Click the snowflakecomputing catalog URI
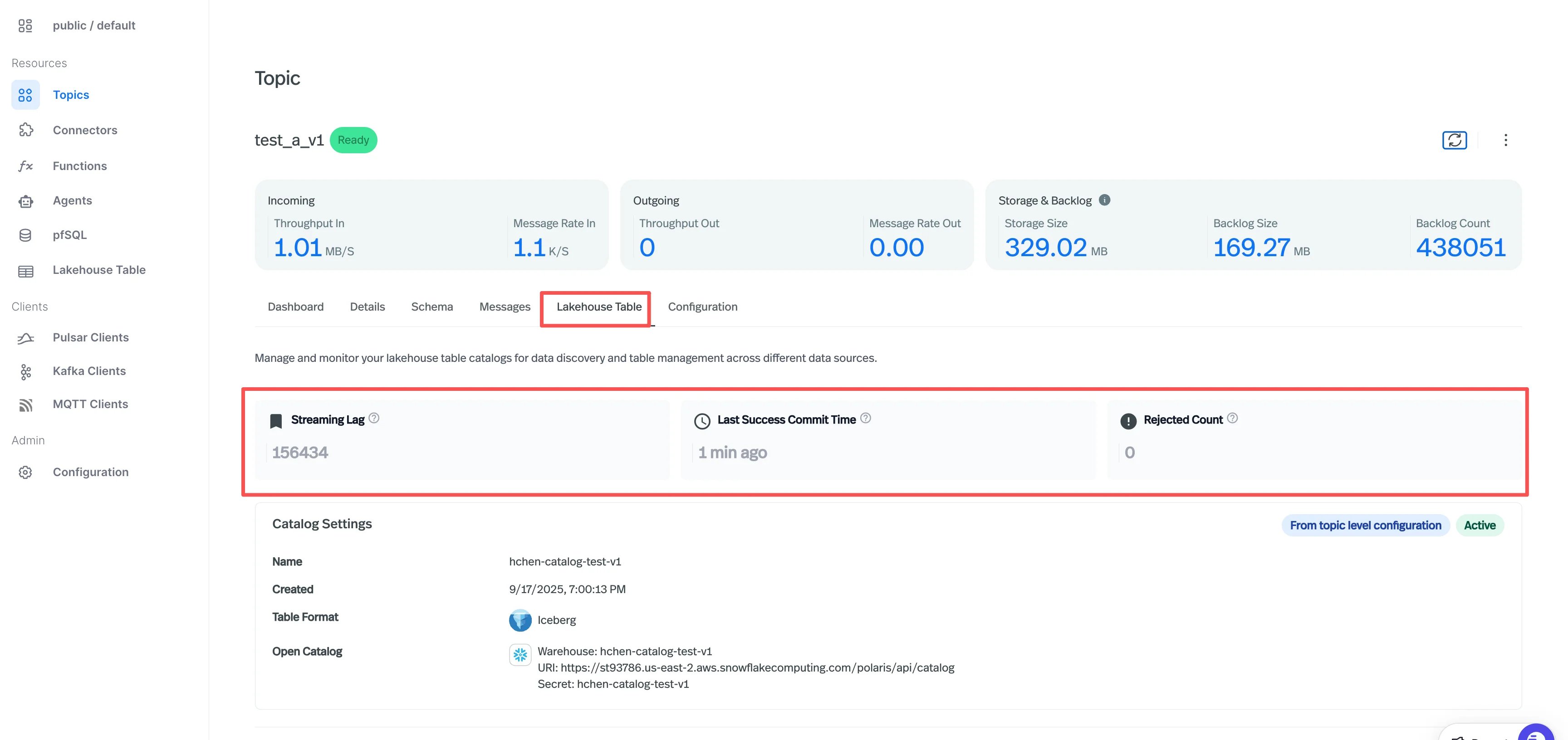Viewport: 1568px width, 740px height. [x=745, y=667]
